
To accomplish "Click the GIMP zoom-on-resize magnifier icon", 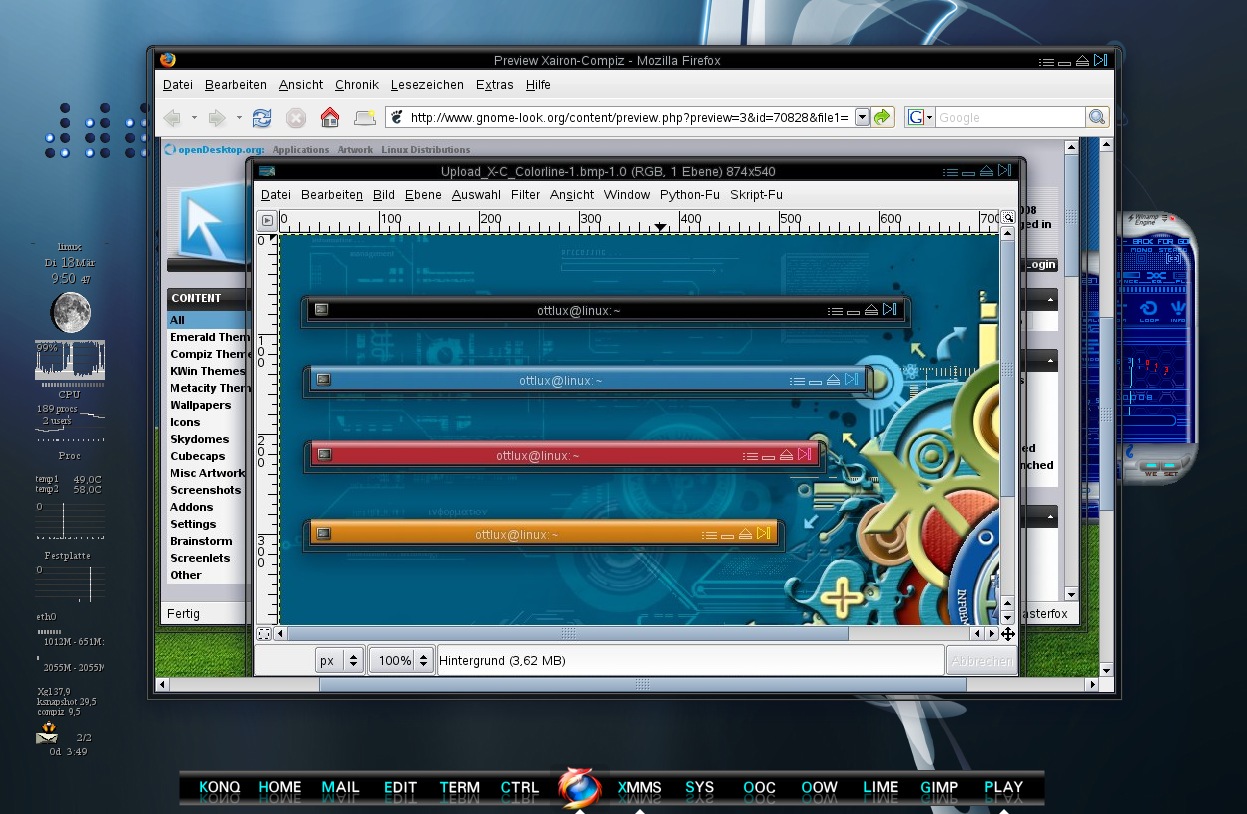I will coord(1008,218).
